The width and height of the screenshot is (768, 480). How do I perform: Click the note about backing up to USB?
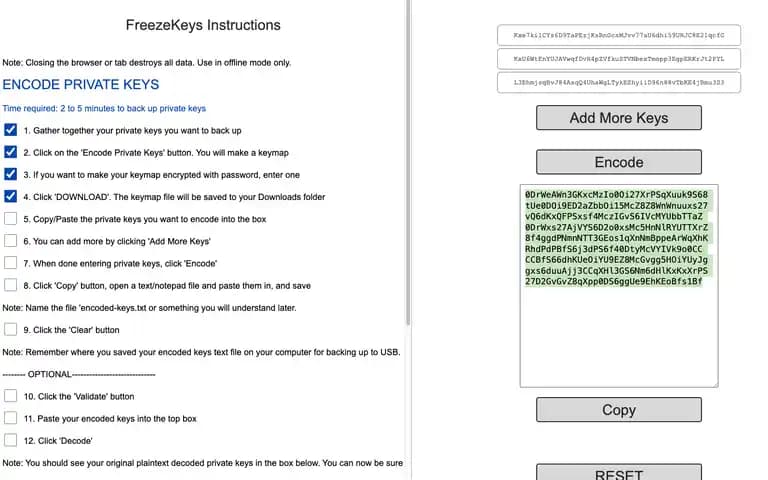[201, 352]
